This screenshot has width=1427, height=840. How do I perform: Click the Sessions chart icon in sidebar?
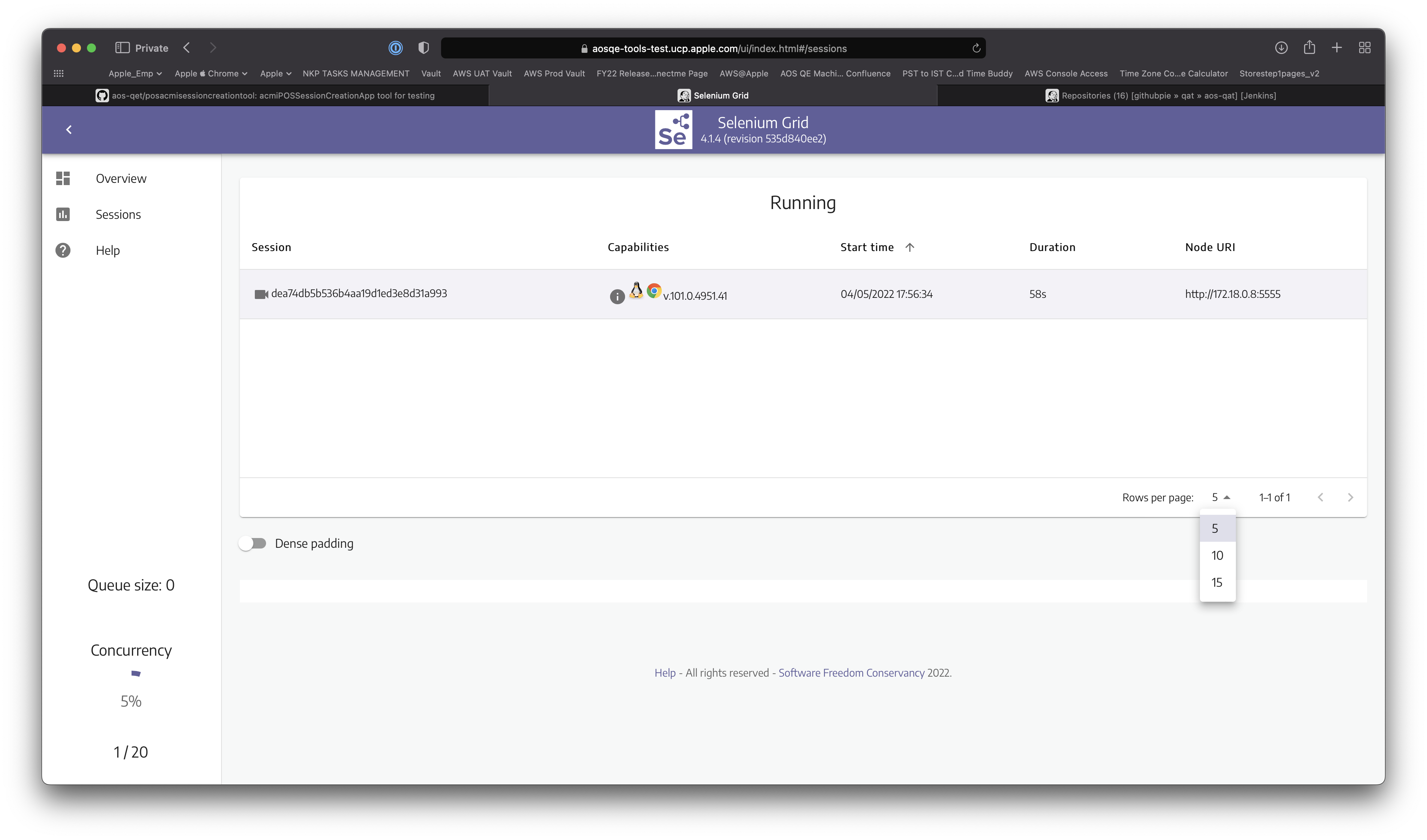(63, 215)
